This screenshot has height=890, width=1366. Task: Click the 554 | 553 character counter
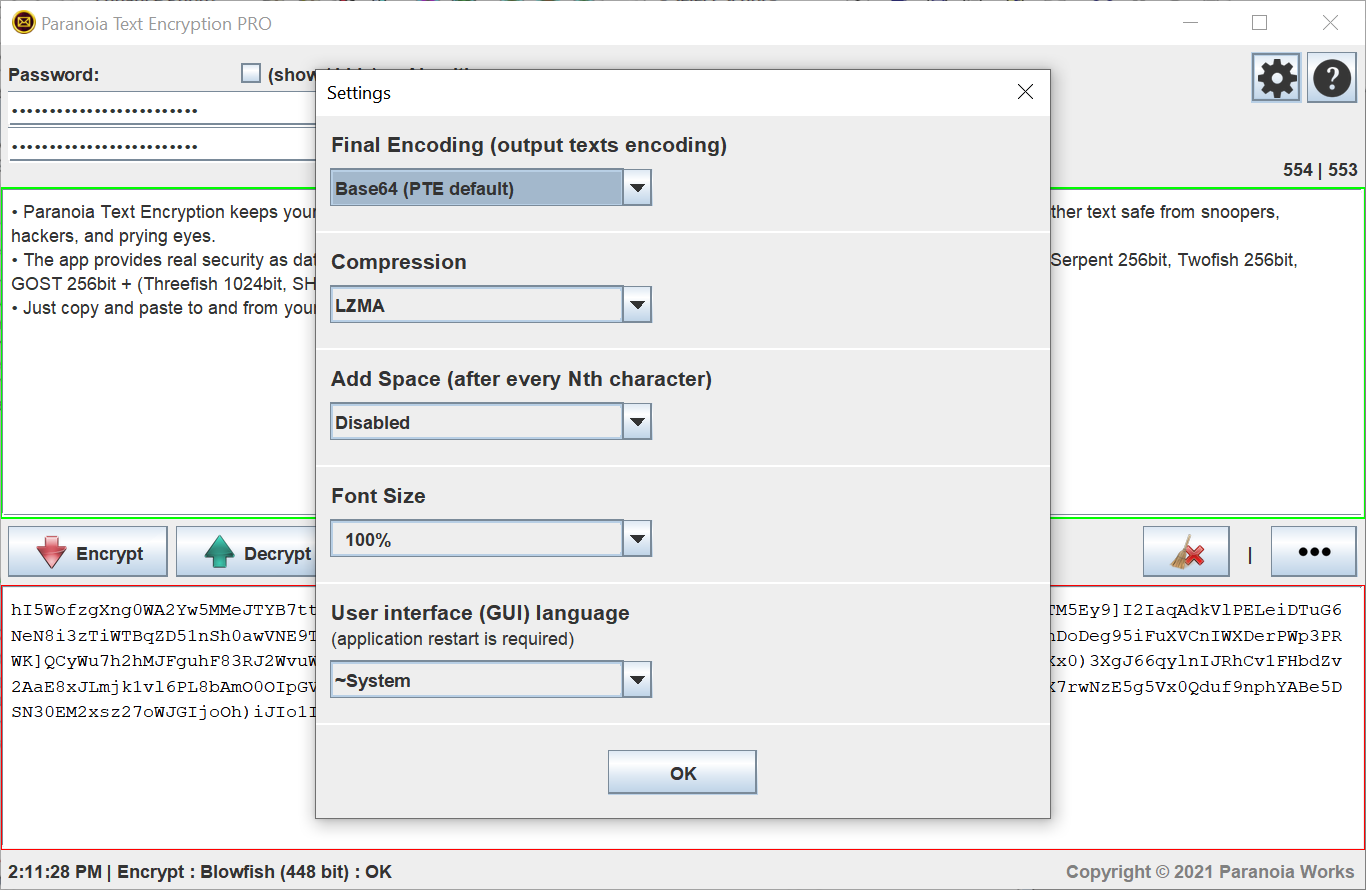[x=1320, y=170]
